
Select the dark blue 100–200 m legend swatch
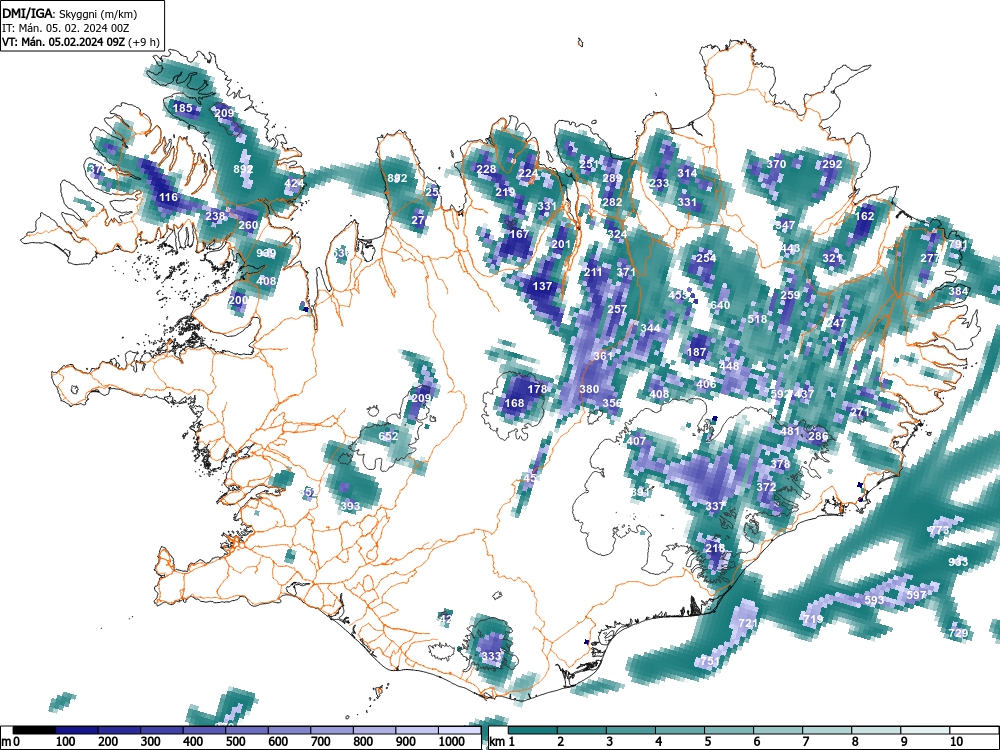(77, 730)
